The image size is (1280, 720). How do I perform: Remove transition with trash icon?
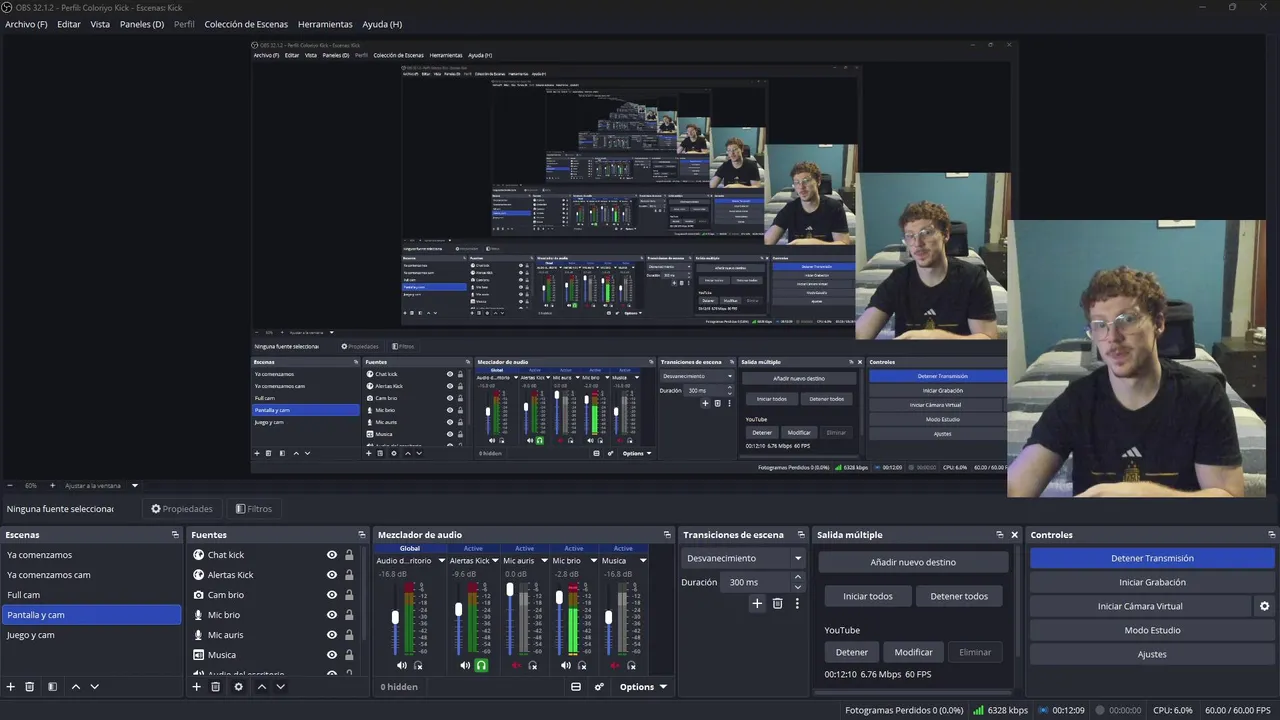(x=777, y=603)
